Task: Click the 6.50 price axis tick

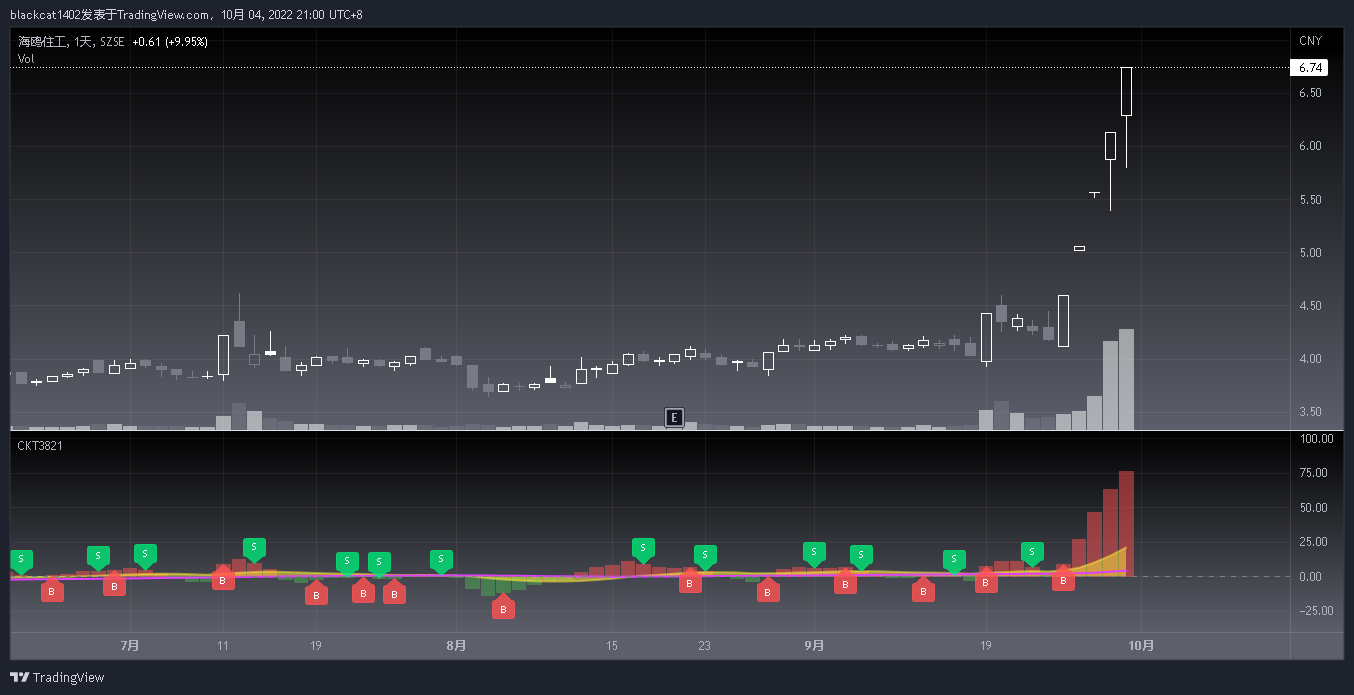Action: click(x=1310, y=93)
